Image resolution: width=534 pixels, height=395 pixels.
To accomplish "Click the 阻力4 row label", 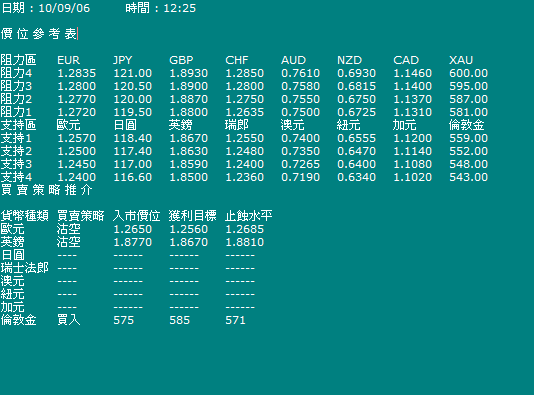I will 16,73.
